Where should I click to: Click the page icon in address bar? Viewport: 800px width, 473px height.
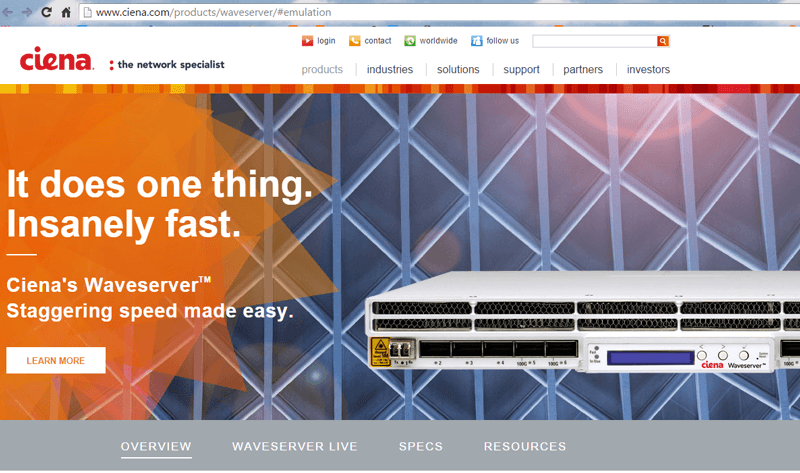coord(88,12)
